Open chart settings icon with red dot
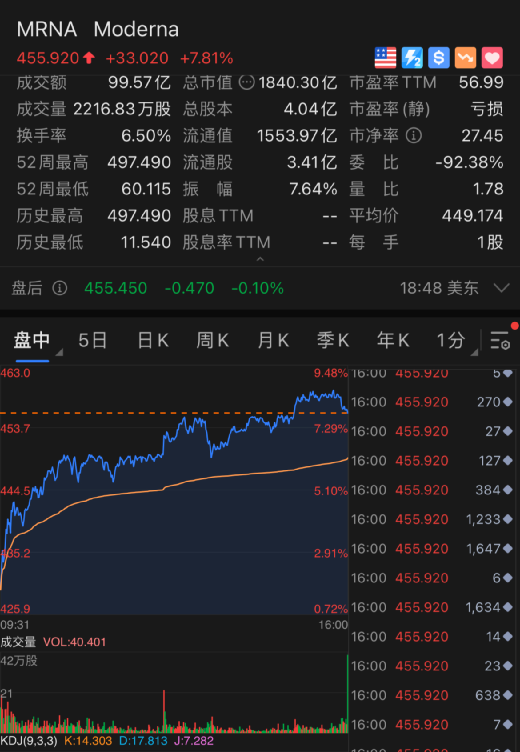 coord(501,339)
